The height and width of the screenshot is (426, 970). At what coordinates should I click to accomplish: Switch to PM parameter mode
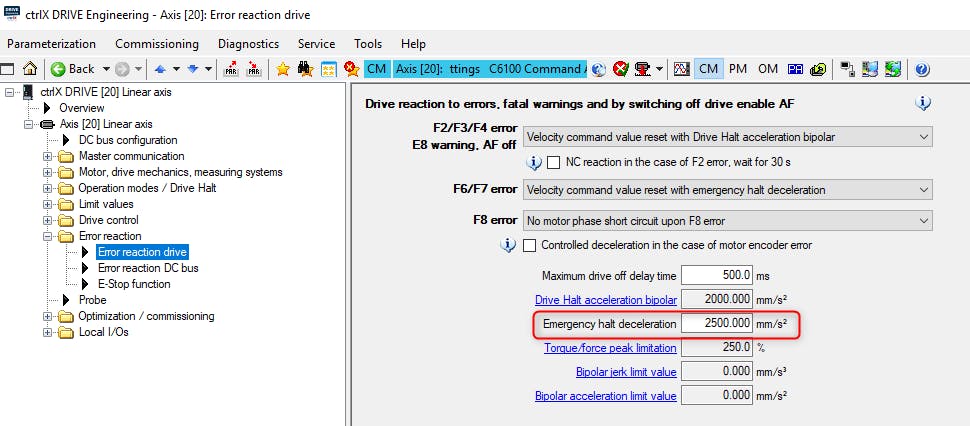click(x=738, y=69)
